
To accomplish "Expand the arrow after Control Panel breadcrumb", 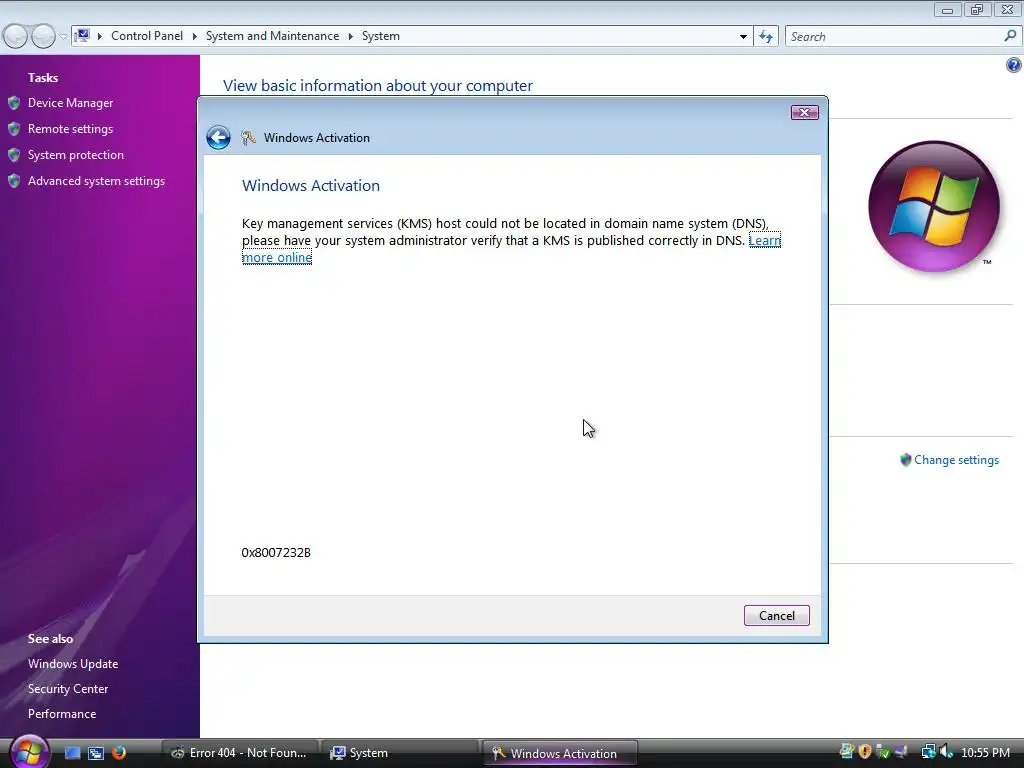I will pos(194,37).
